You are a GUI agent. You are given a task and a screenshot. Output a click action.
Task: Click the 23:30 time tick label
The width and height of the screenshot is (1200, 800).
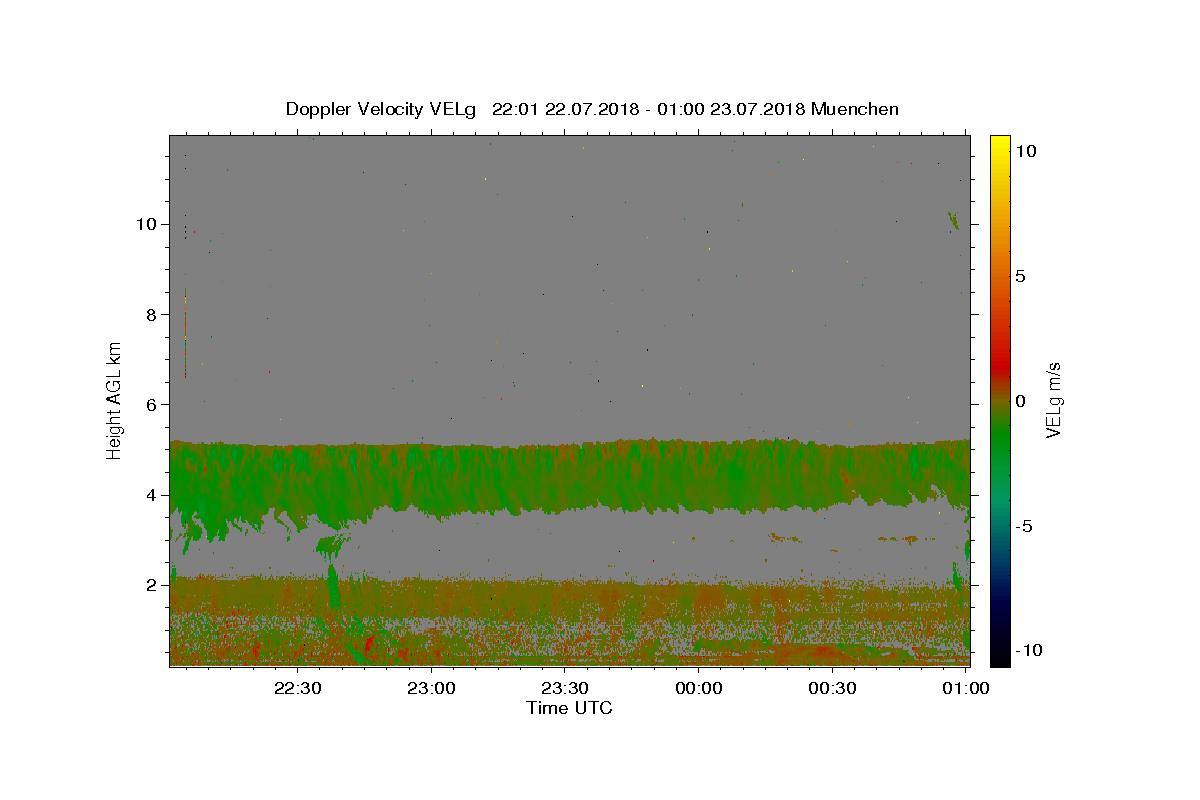[x=565, y=688]
